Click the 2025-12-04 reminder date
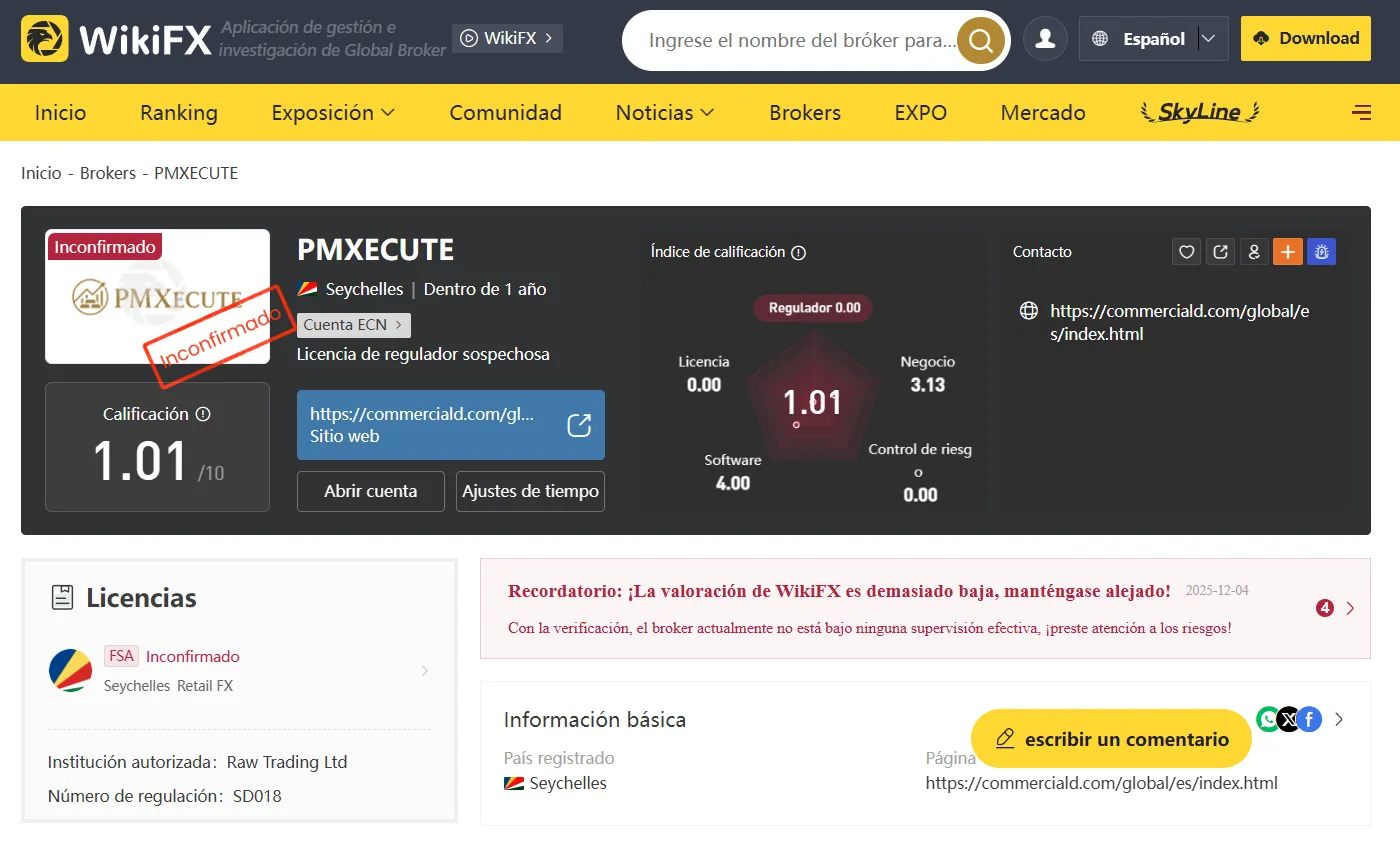This screenshot has height=848, width=1400. pos(1217,591)
